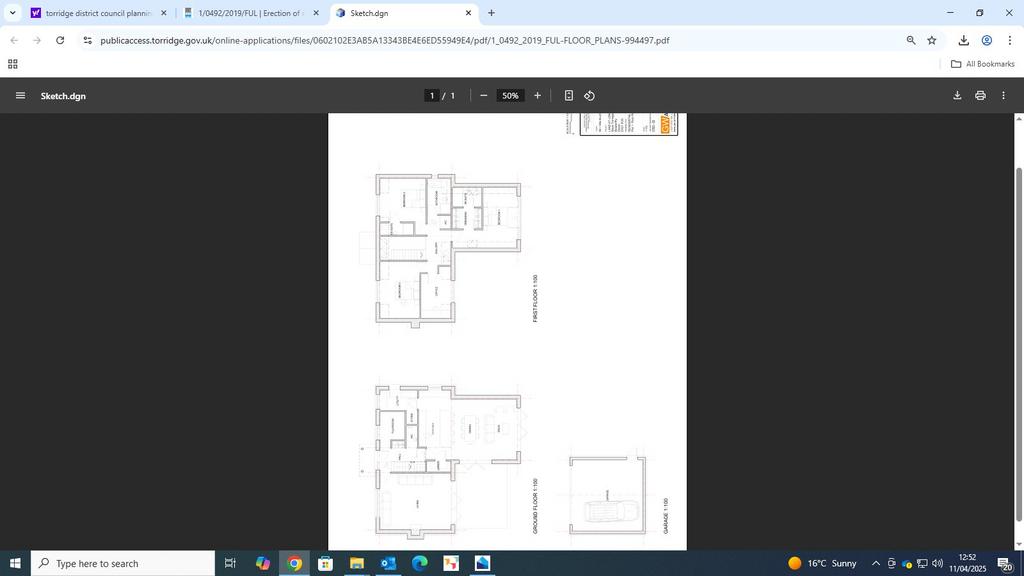This screenshot has height=576, width=1024.
Task: Open the Windows Start menu
Action: click(15, 563)
